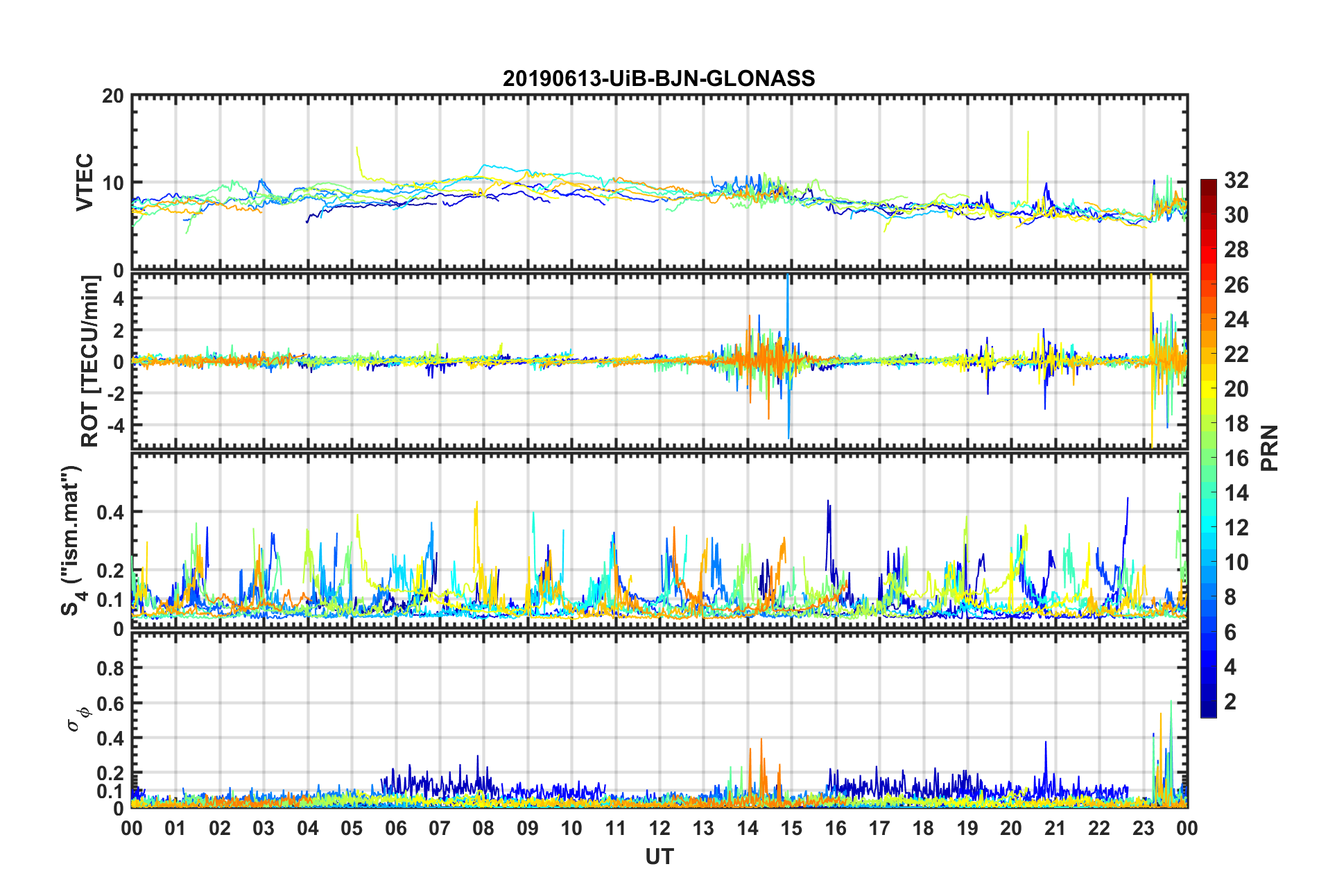1319x896 pixels.
Task: Click colorbar tick label 22
Action: coord(1236,354)
